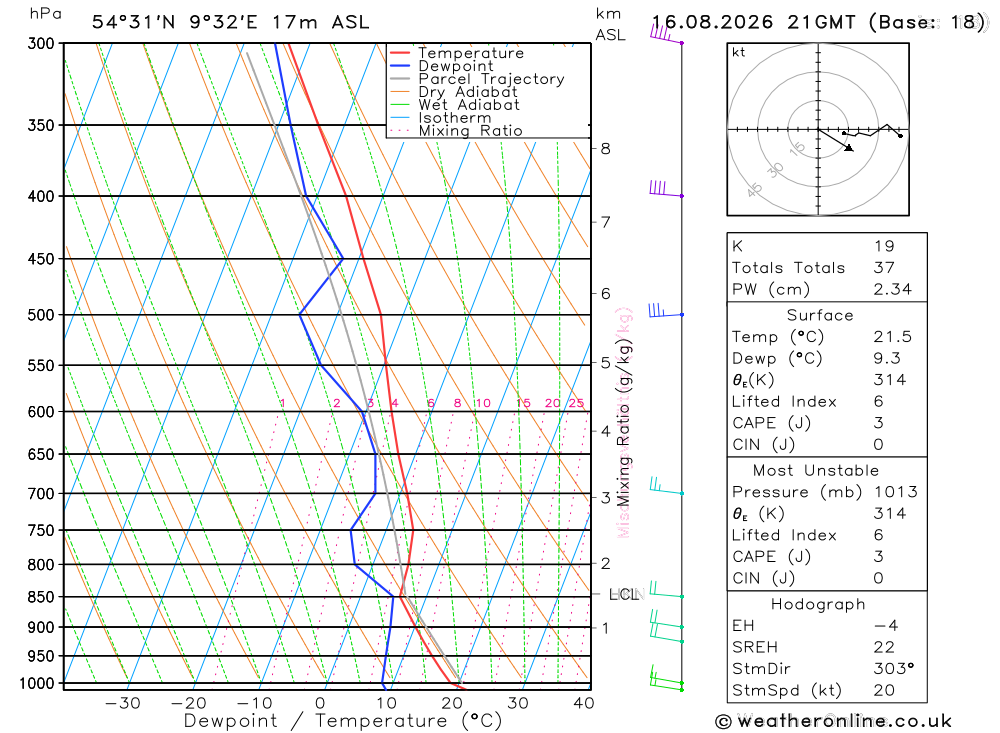Click the 500 pressure level label
This screenshot has width=1000, height=733.
pos(41,315)
